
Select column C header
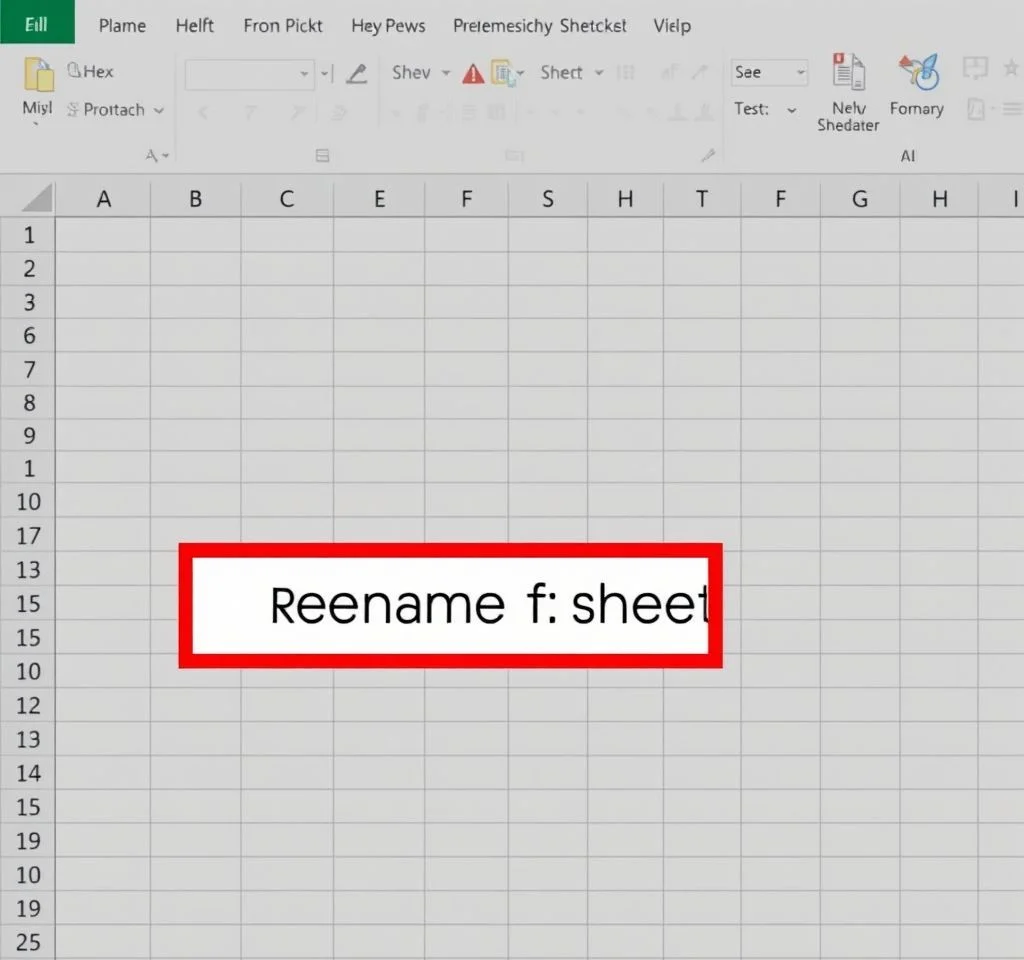click(x=287, y=199)
